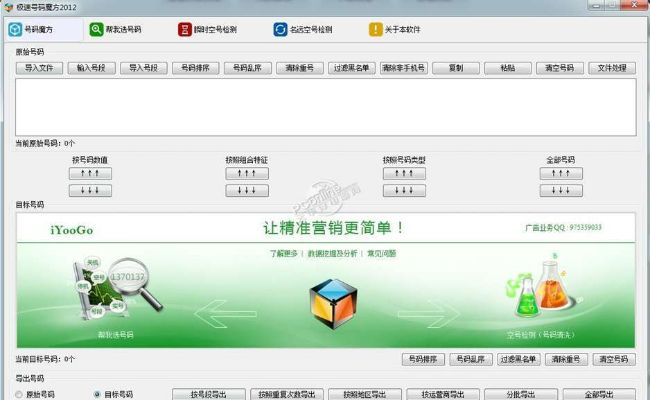Click the up arrows under 按号码数值
The width and height of the screenshot is (650, 400).
[x=90, y=173]
